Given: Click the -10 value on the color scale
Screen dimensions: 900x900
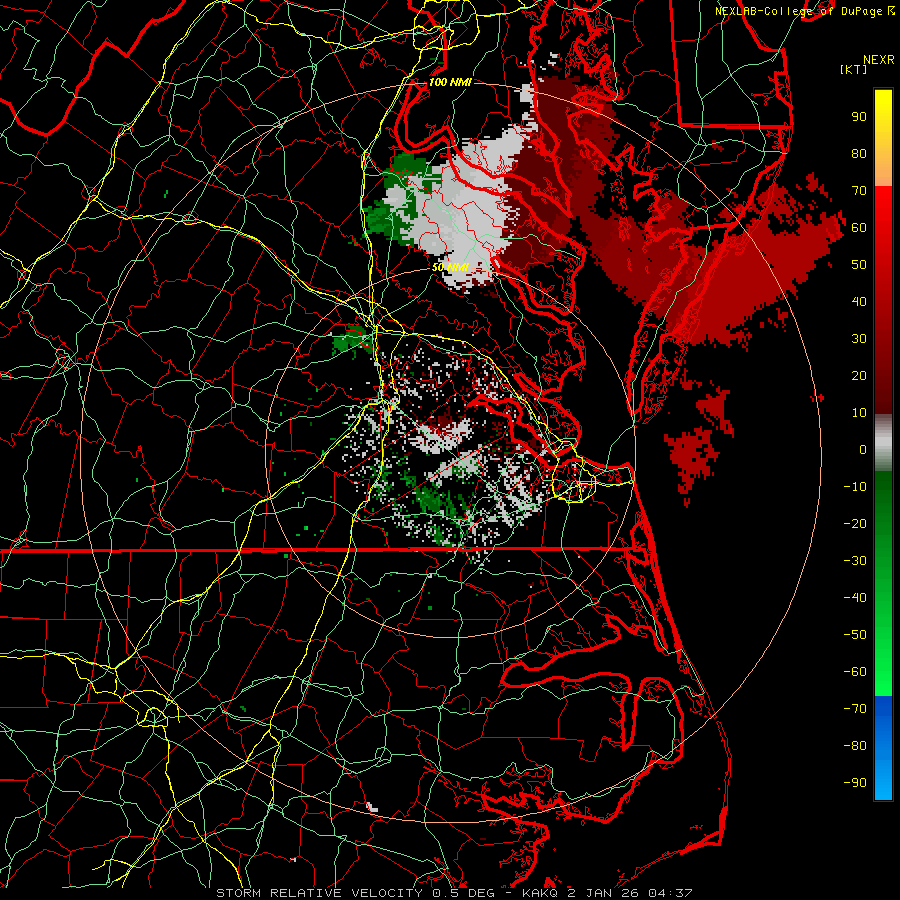Looking at the screenshot, I should click(855, 487).
